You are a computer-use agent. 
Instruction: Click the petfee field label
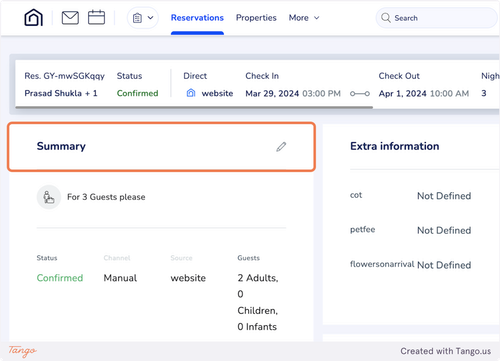[363, 230]
